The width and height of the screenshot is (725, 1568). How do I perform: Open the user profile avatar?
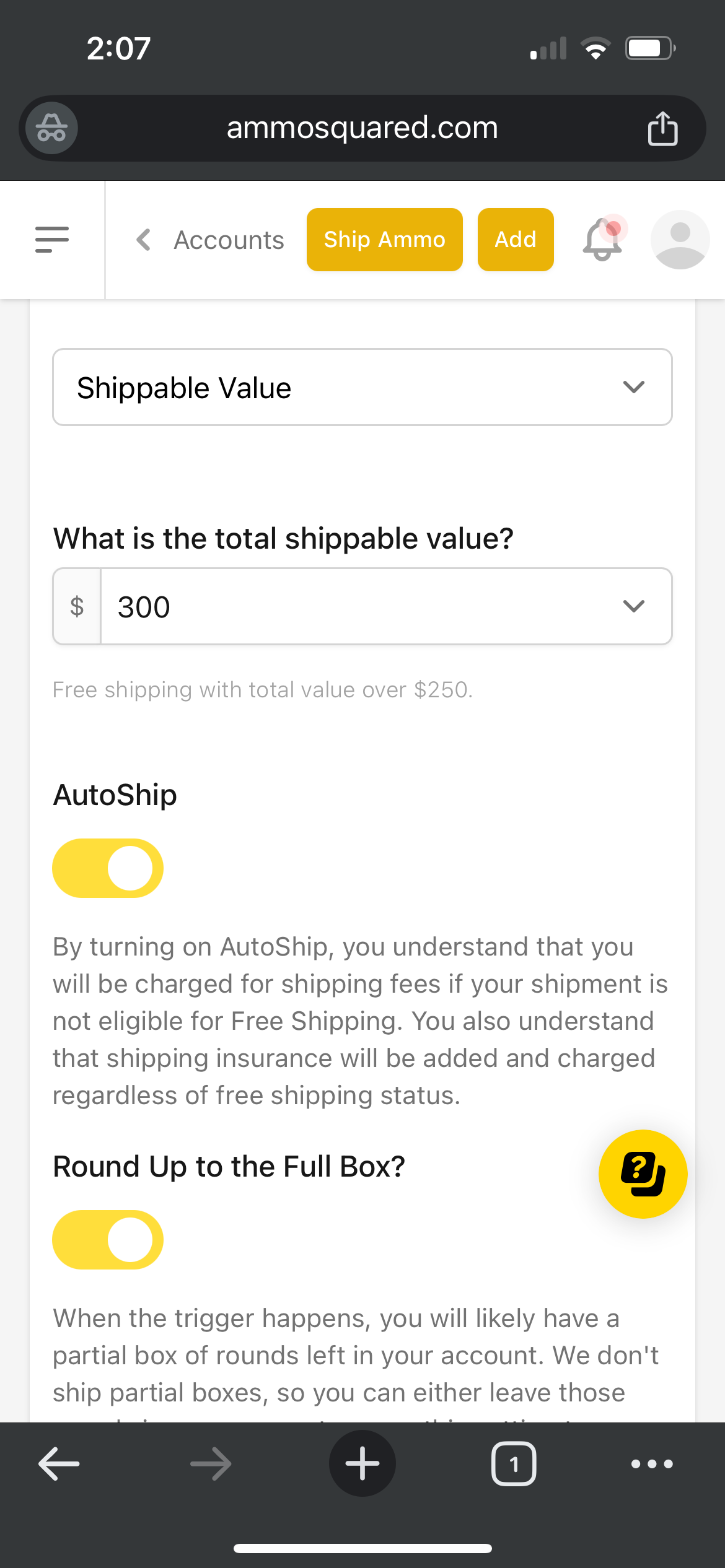point(680,240)
